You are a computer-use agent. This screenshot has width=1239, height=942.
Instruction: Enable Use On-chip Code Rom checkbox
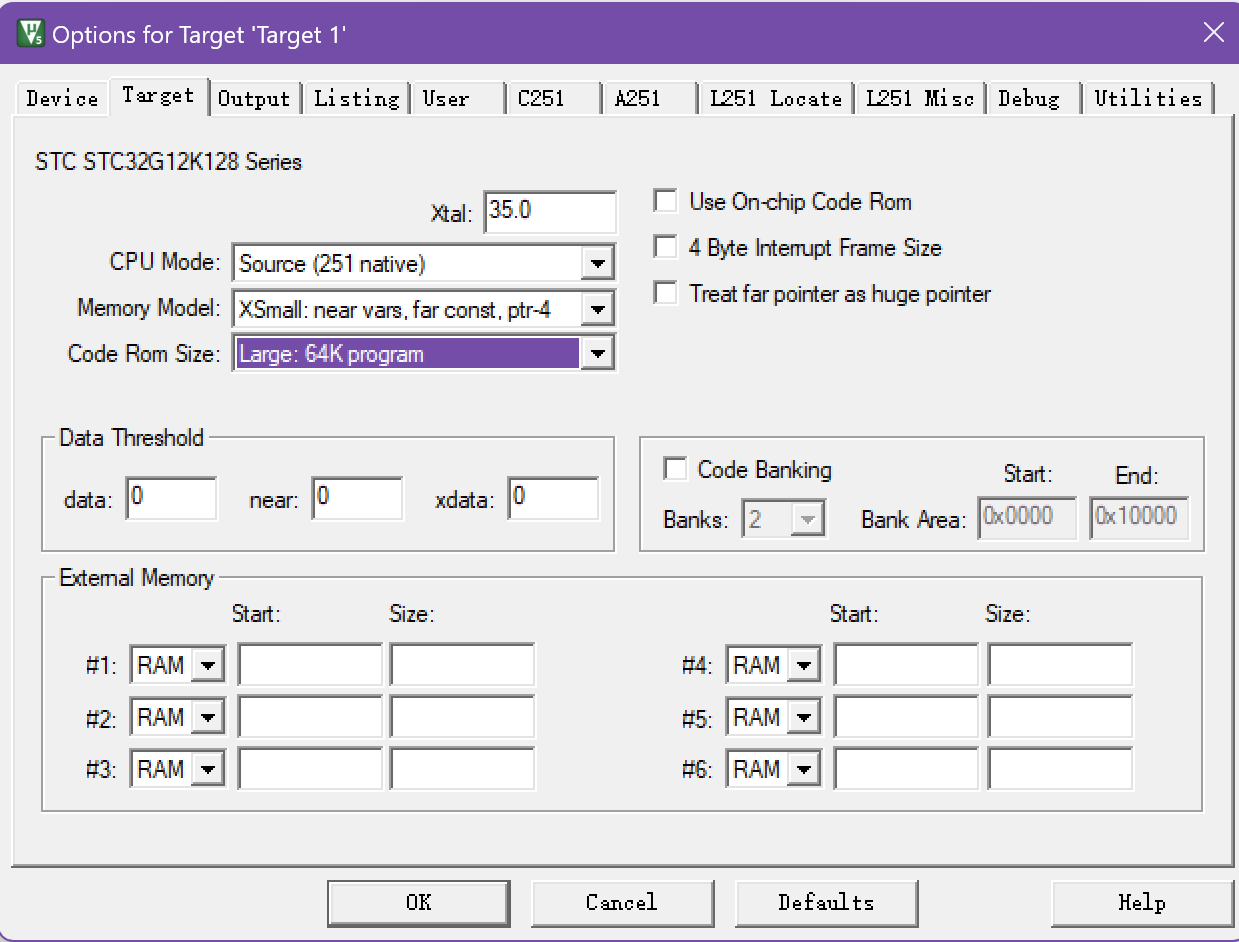665,202
